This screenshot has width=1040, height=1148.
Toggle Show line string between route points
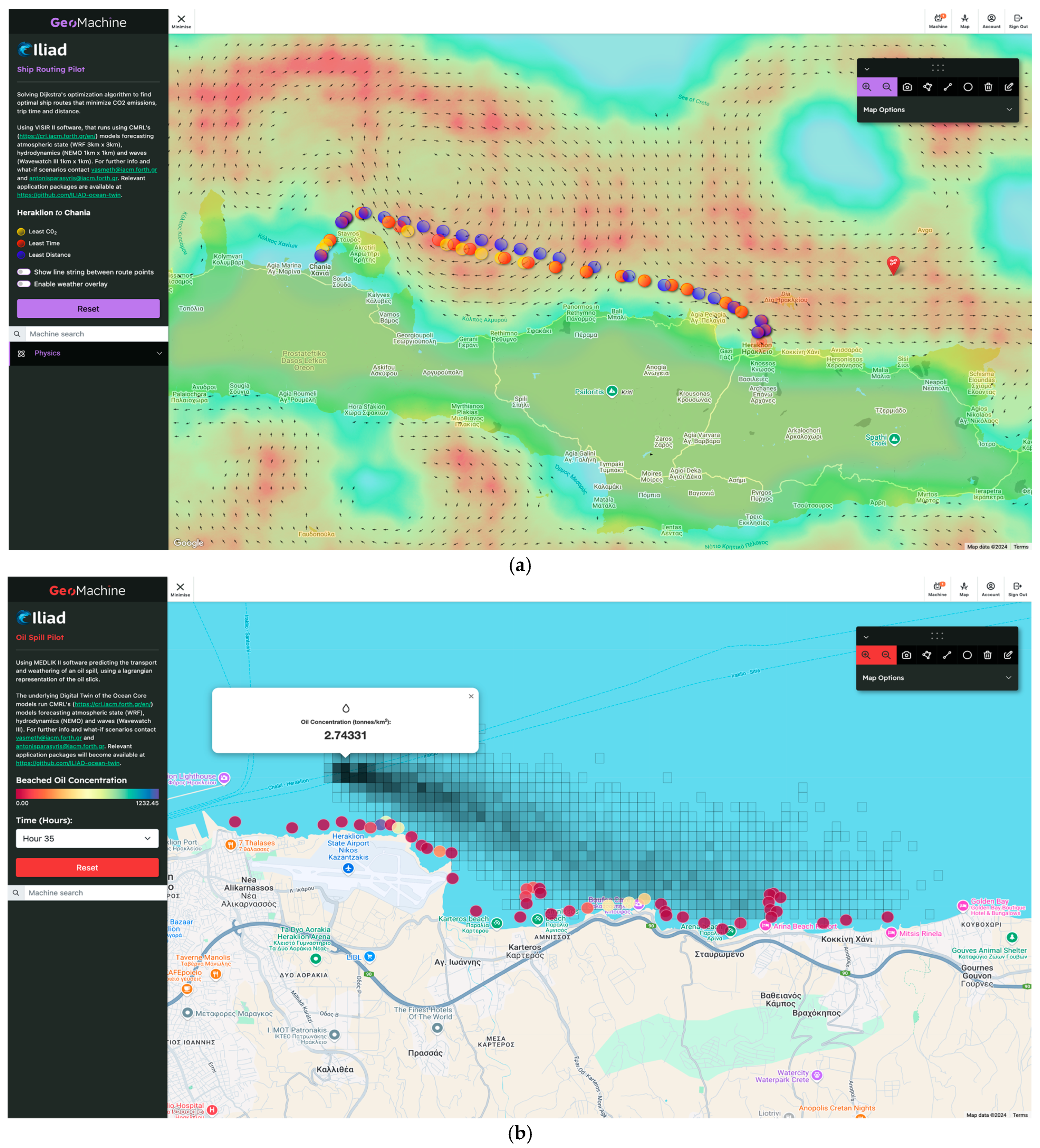pyautogui.click(x=24, y=272)
